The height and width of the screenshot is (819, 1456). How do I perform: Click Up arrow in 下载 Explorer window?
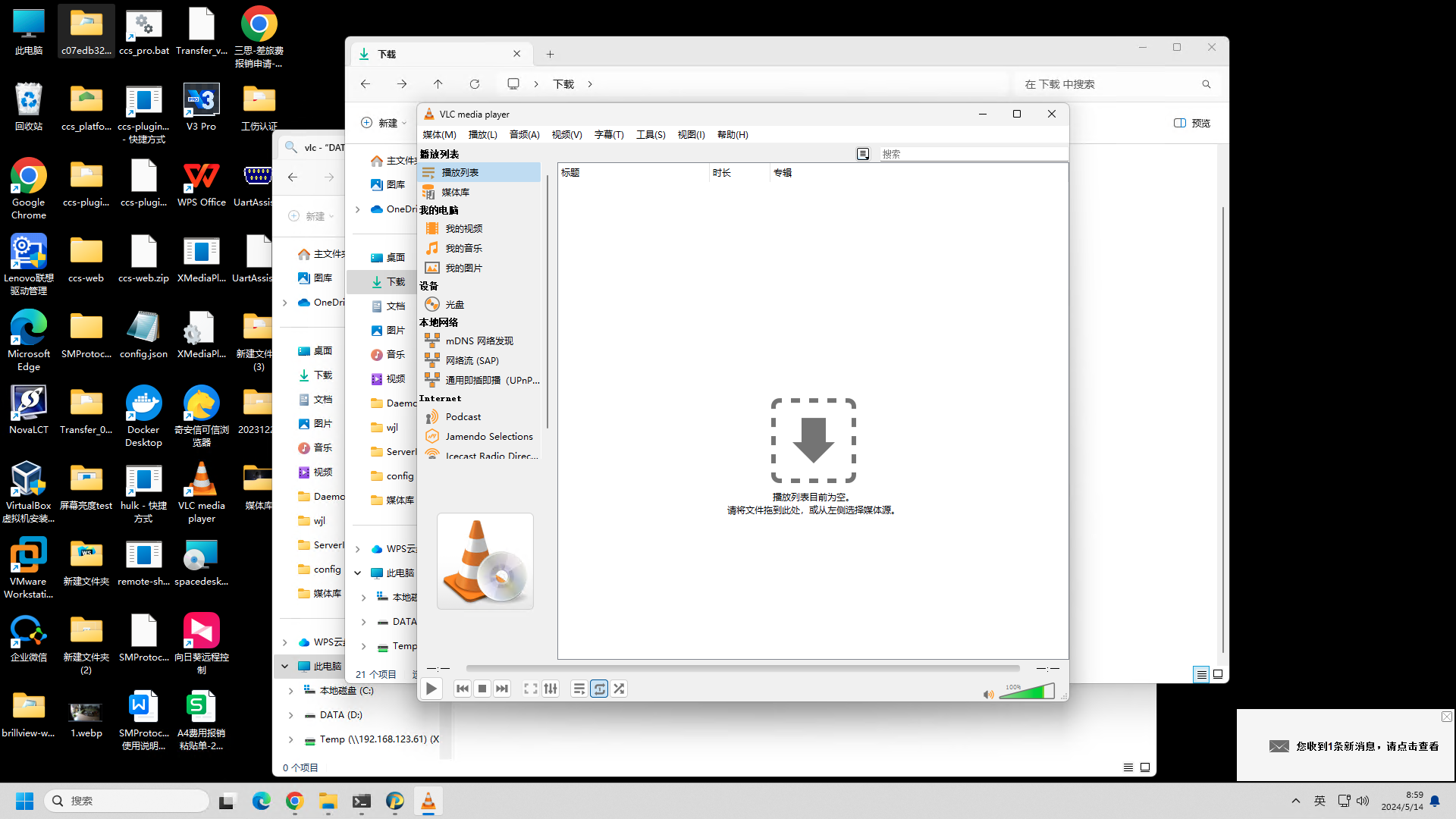tap(438, 84)
